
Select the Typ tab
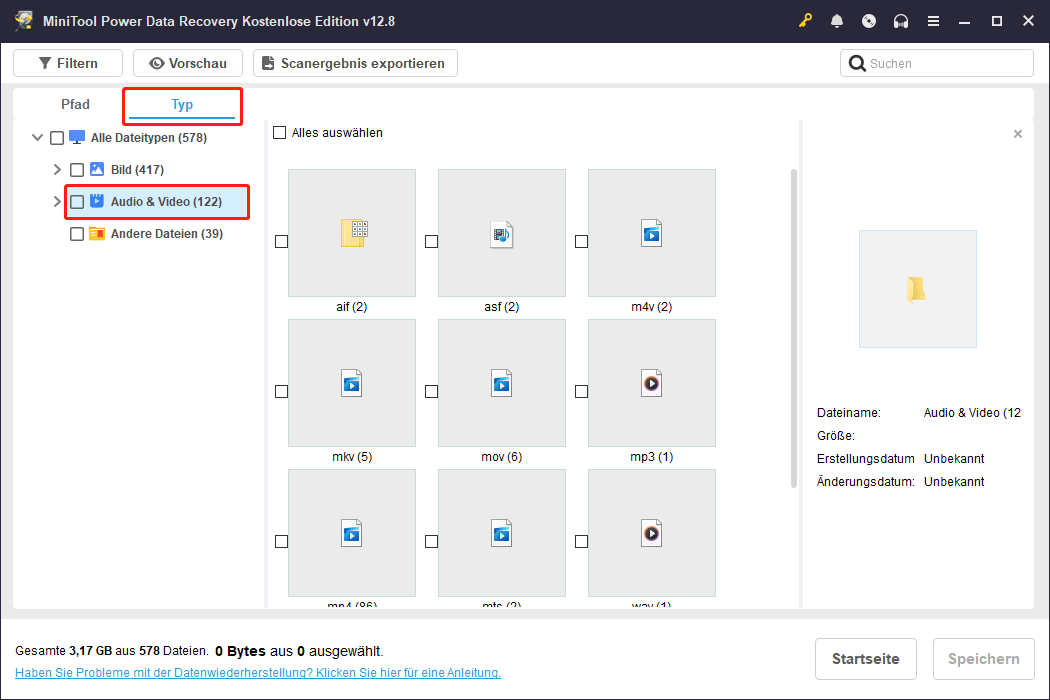182,105
